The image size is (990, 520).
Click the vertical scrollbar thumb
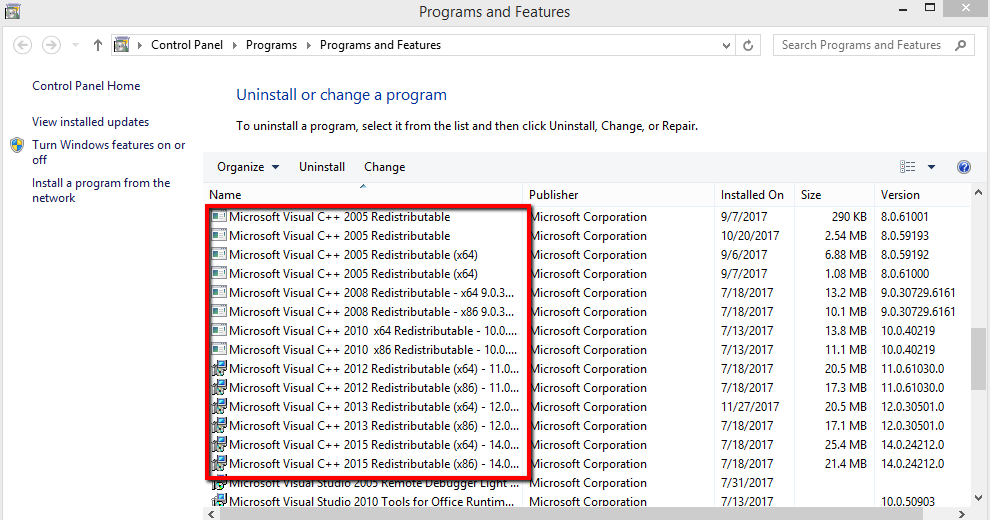[x=978, y=358]
